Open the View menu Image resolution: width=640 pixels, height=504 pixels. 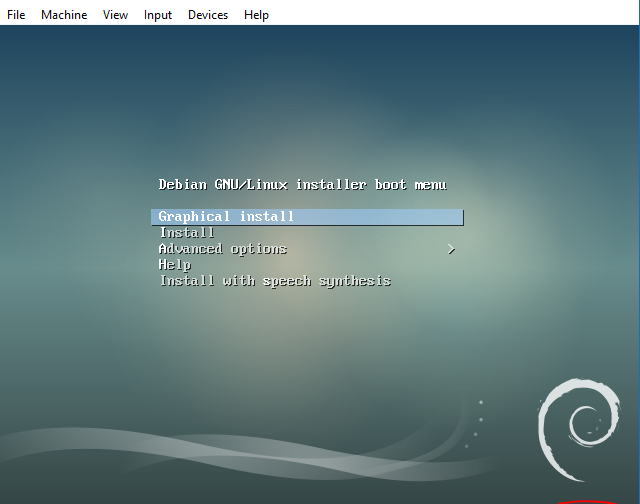pos(115,15)
